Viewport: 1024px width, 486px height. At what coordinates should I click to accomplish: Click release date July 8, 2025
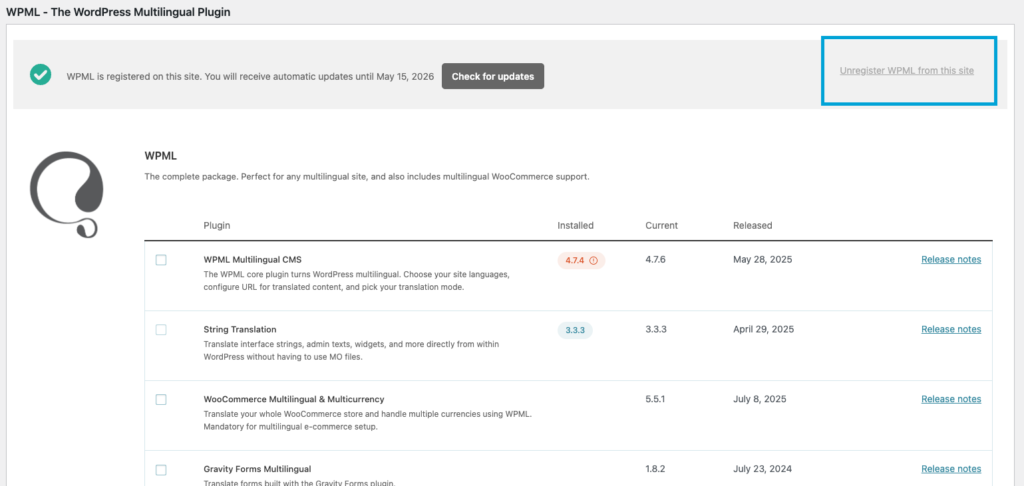(760, 399)
